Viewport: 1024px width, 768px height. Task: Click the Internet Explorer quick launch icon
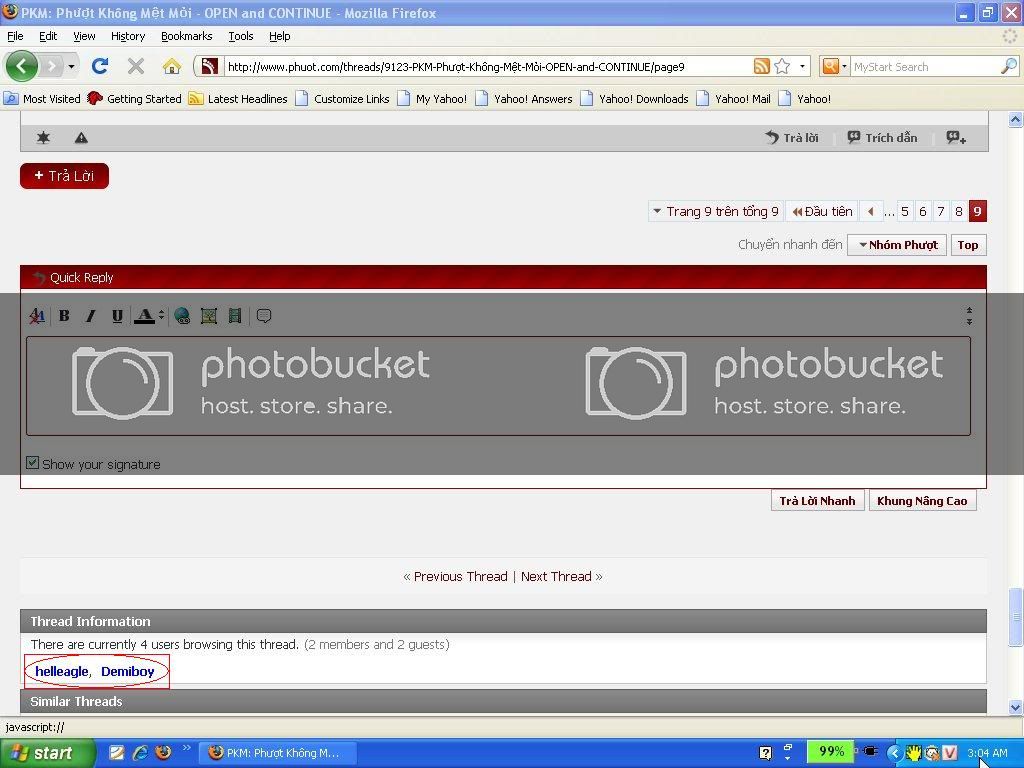tap(140, 752)
